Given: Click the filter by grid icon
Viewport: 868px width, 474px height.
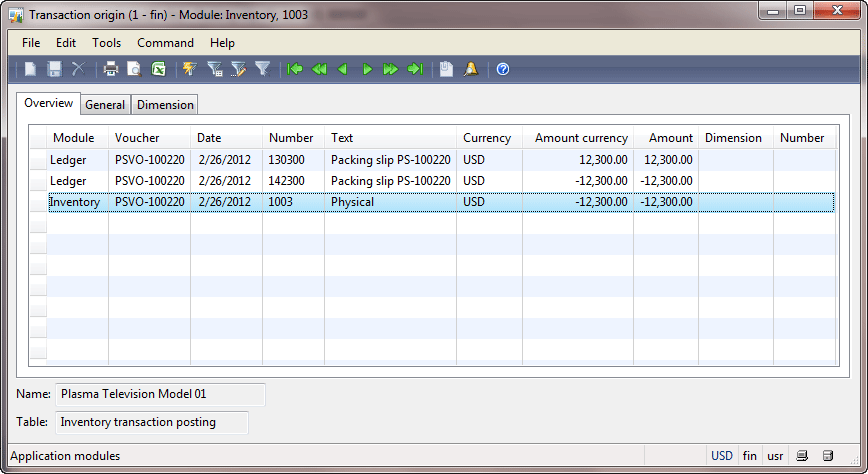Looking at the screenshot, I should (x=214, y=69).
